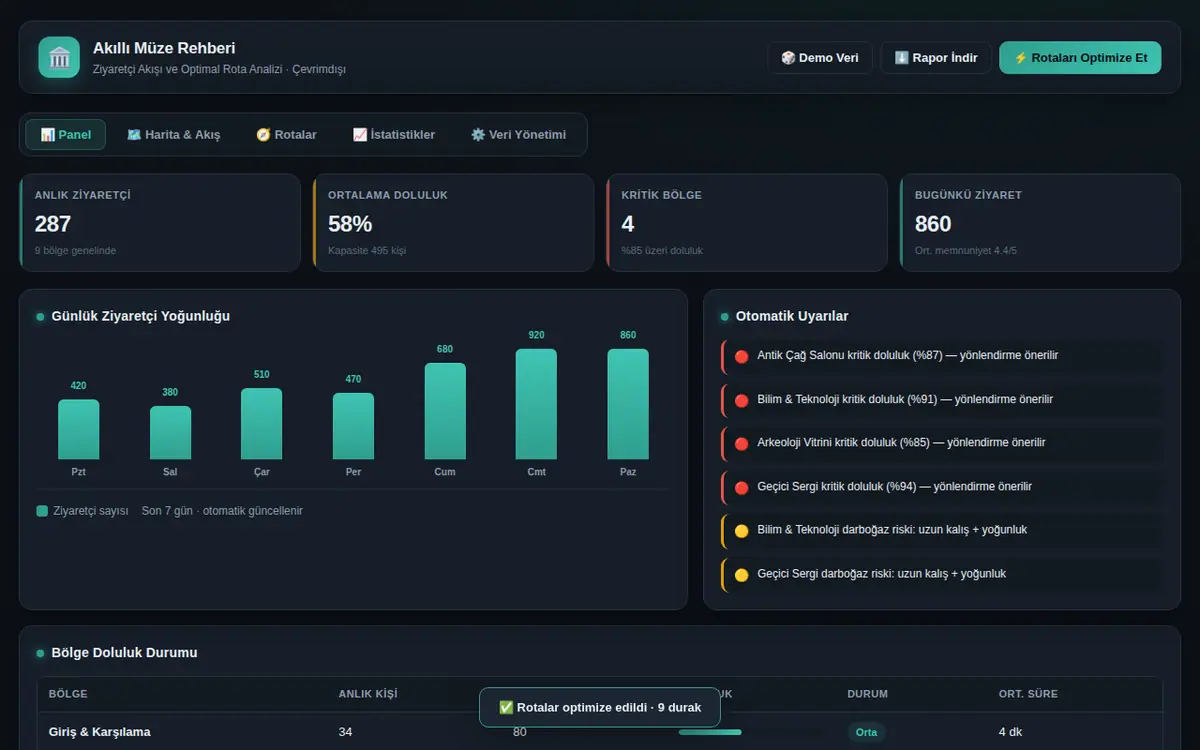
Task: Click red icon for Geçici Sergi kritik doluluk
Action: pyautogui.click(x=741, y=487)
